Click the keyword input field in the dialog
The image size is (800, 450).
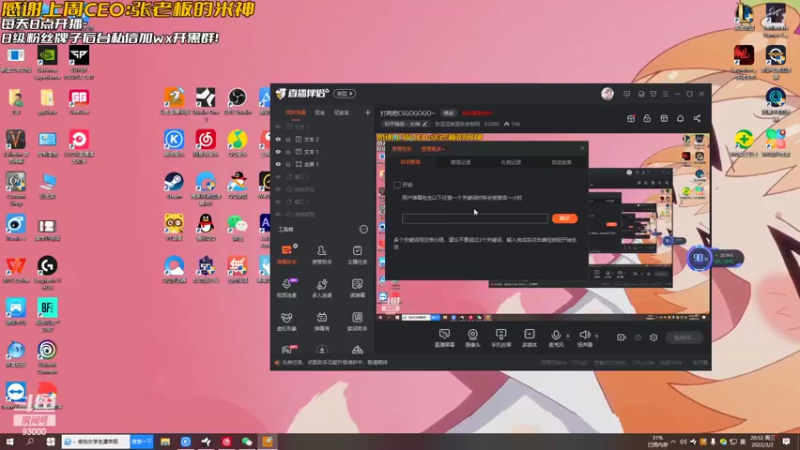point(474,218)
